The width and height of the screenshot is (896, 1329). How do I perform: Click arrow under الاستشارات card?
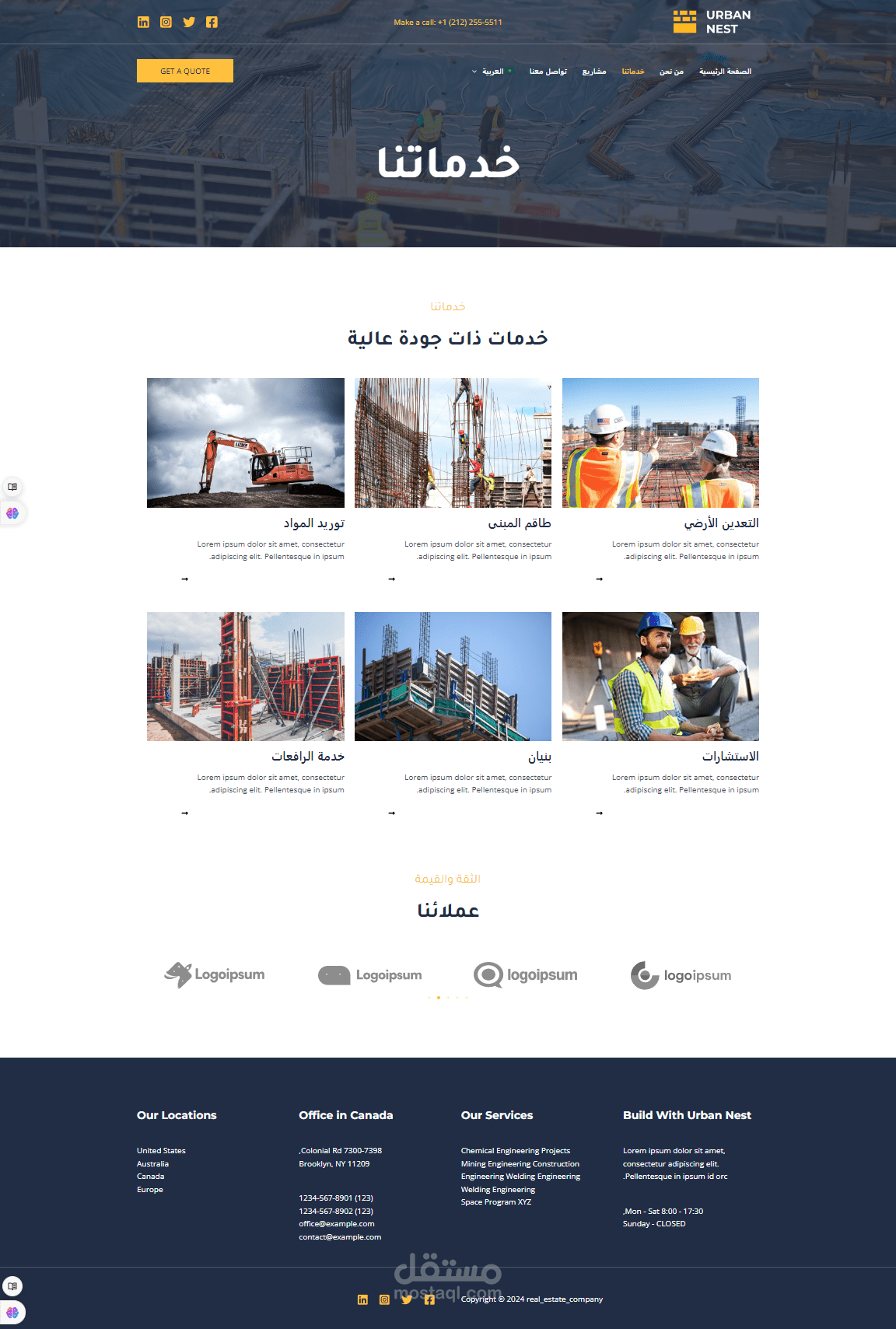(x=599, y=813)
